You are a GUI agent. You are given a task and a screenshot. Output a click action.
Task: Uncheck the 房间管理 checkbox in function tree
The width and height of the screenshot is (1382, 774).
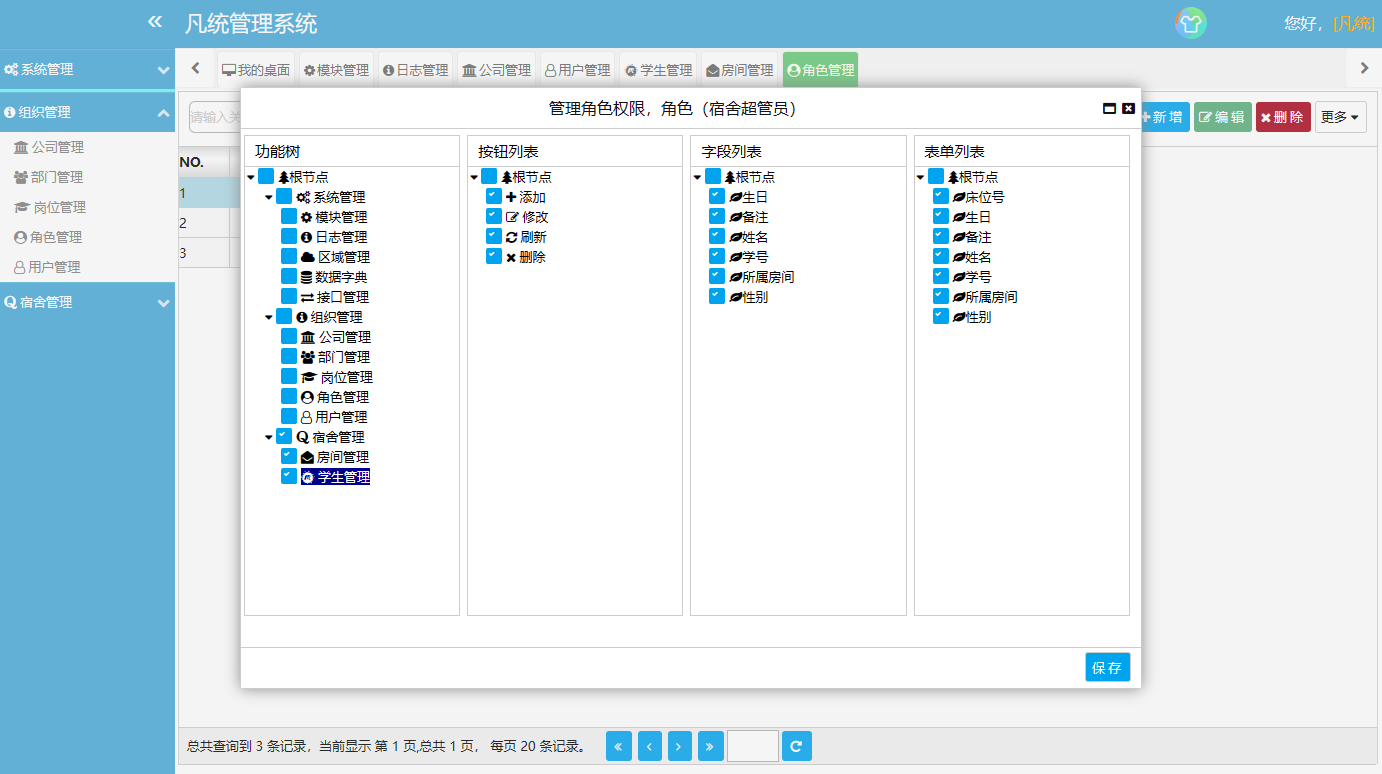[x=289, y=456]
